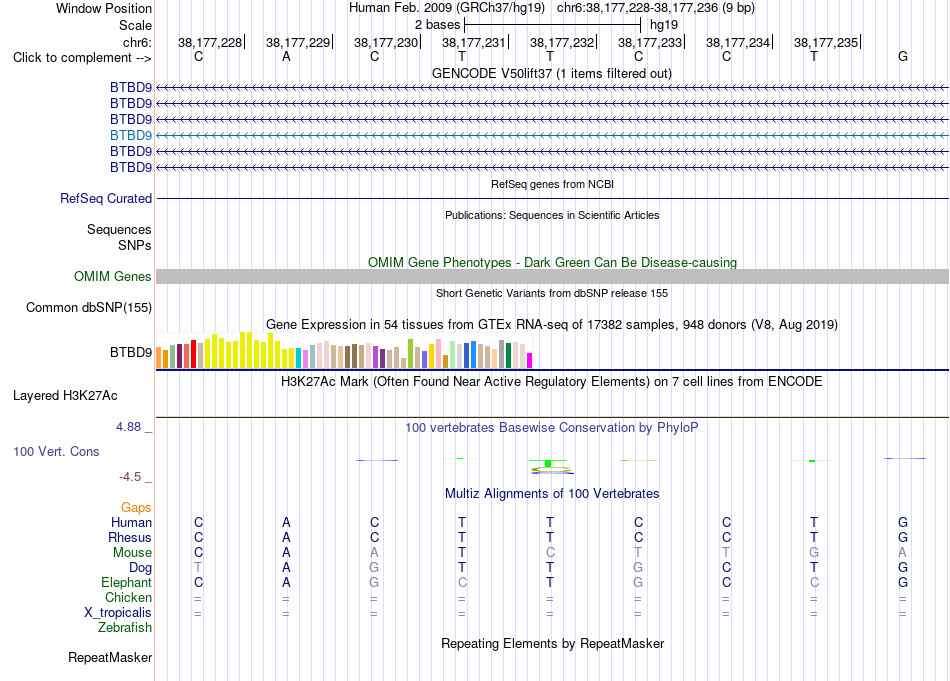Click the Zebrafish species label
The image size is (950, 681).
(125, 627)
